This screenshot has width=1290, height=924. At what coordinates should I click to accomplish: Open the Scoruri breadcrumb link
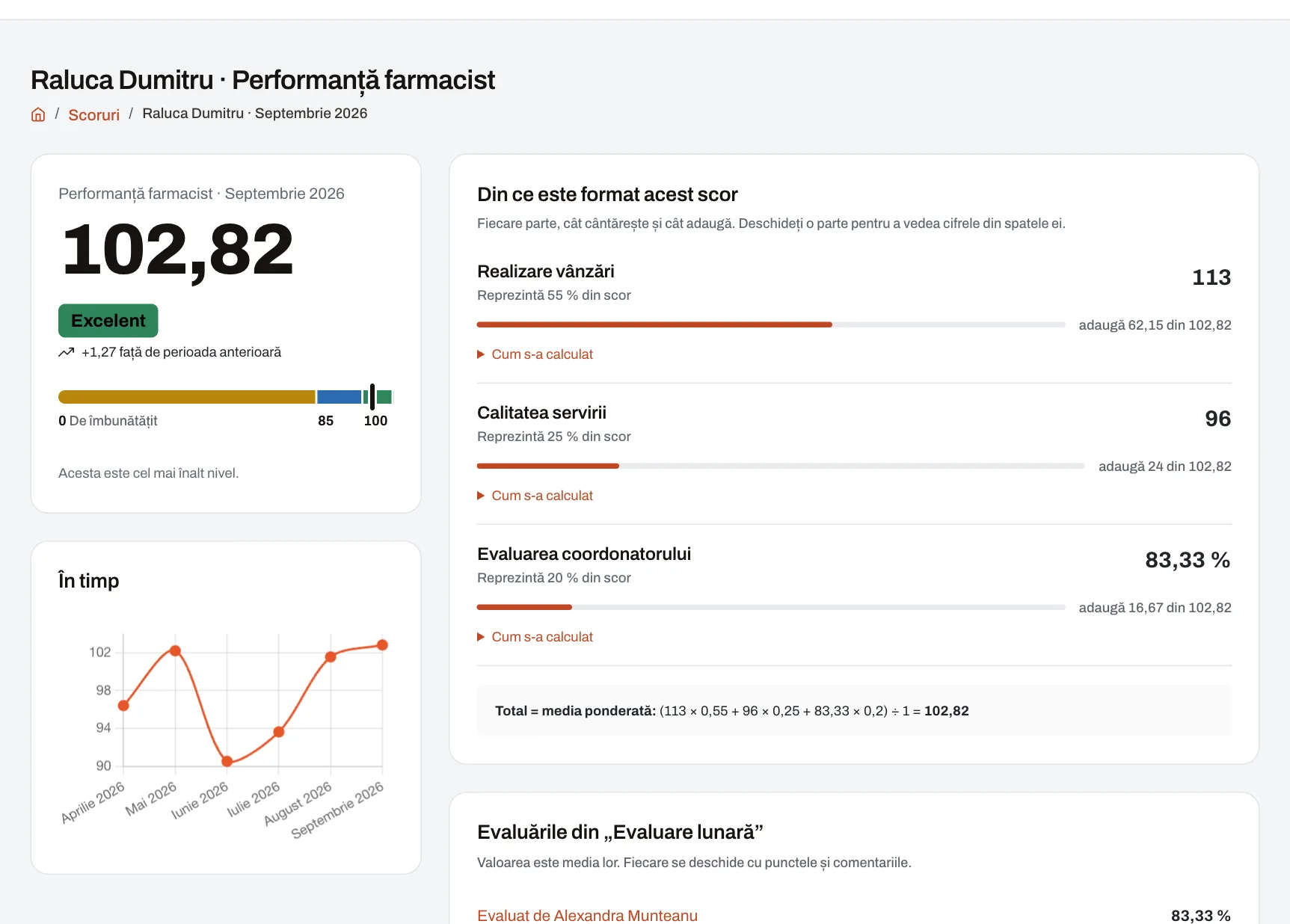click(x=93, y=114)
